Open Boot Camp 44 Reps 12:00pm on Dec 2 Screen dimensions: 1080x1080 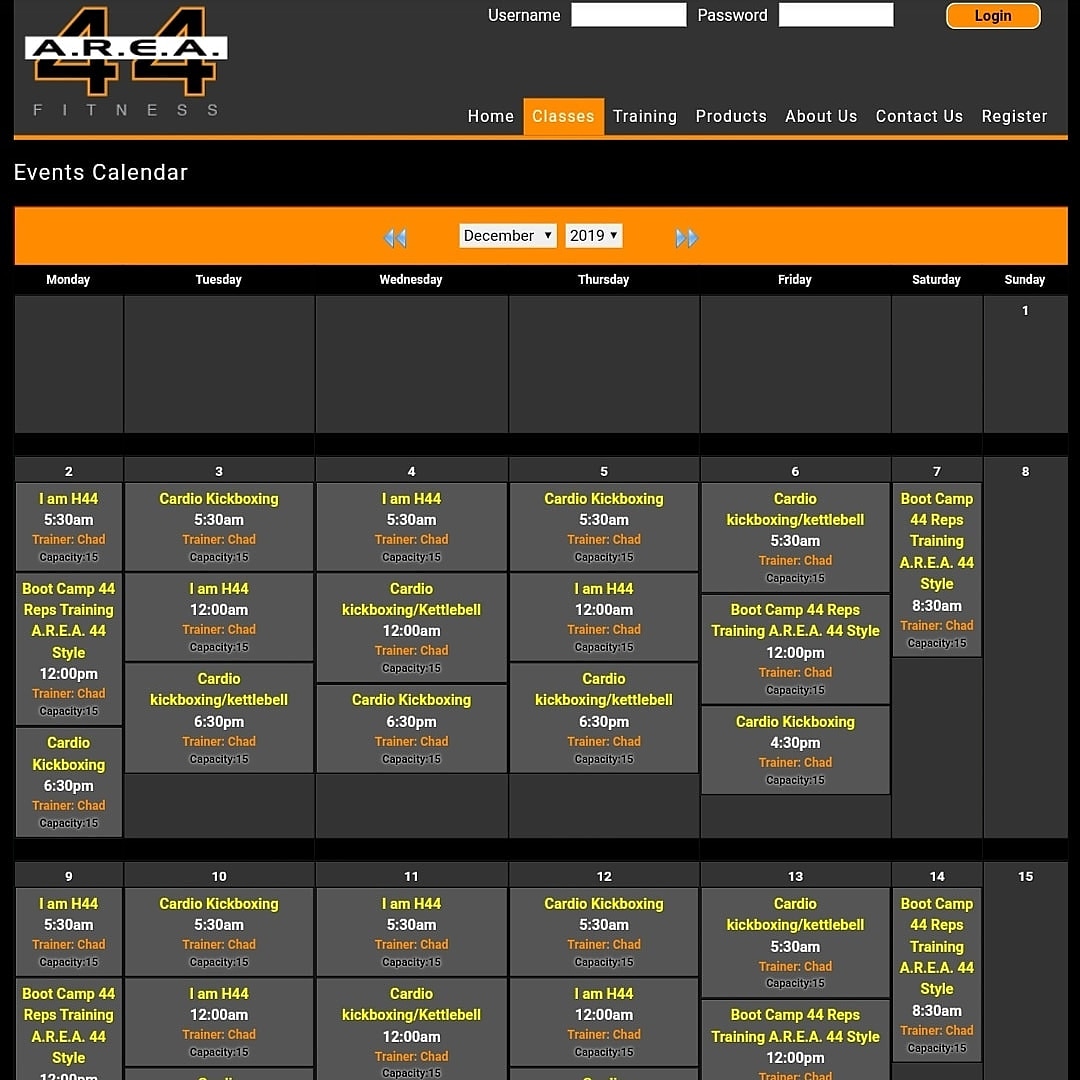pyautogui.click(x=69, y=649)
